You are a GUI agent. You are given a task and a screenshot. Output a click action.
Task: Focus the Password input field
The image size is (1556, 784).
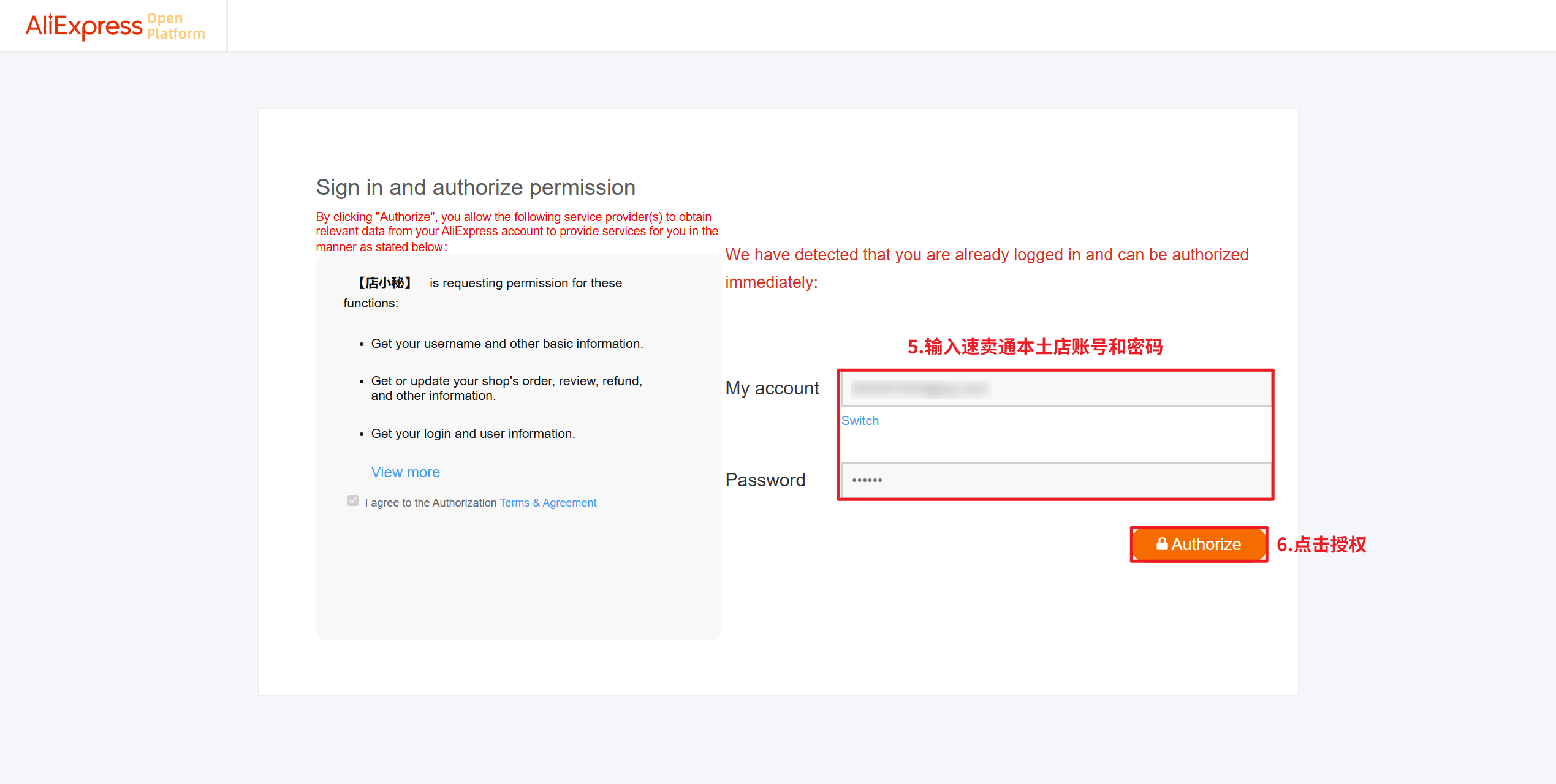pyautogui.click(x=1056, y=480)
